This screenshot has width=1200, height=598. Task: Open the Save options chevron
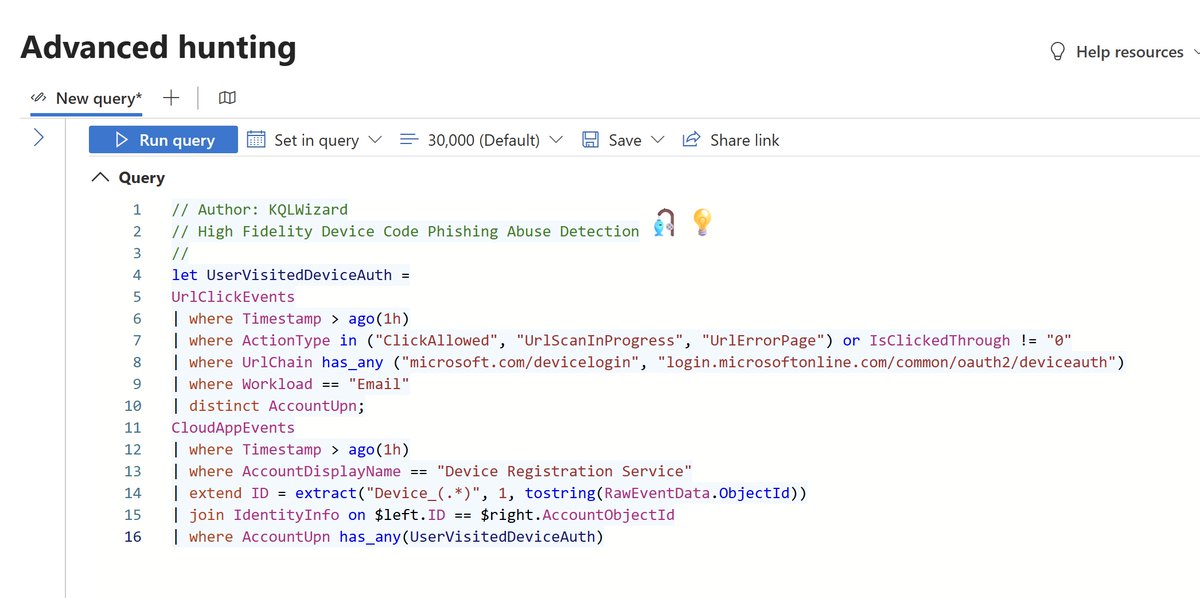[657, 140]
